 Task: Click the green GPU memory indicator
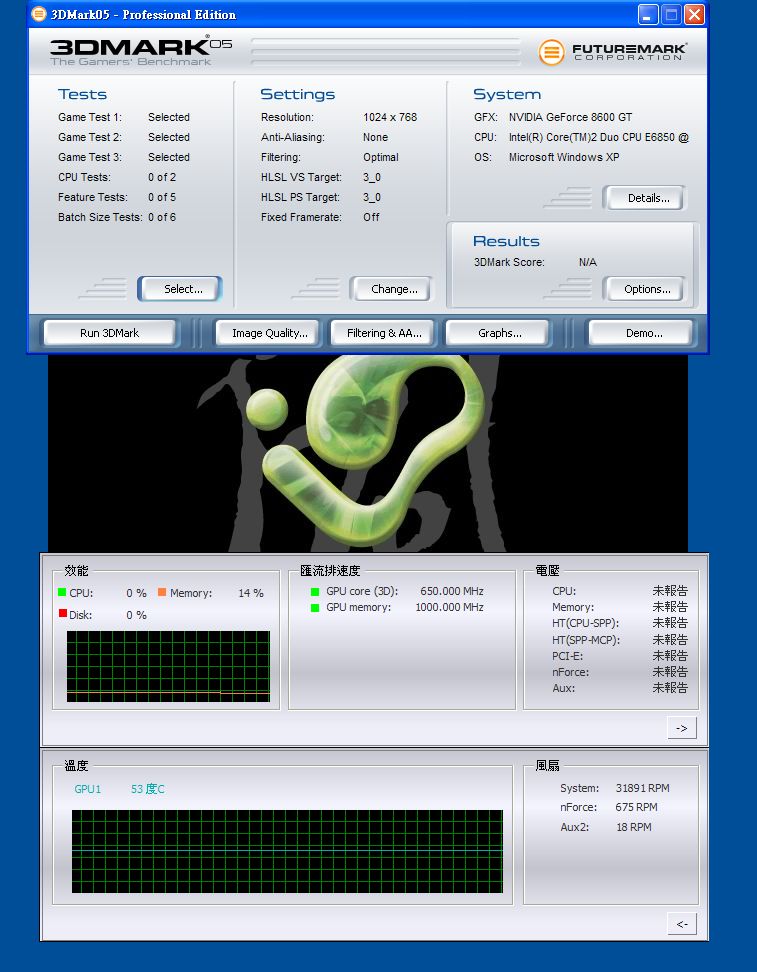coord(315,607)
